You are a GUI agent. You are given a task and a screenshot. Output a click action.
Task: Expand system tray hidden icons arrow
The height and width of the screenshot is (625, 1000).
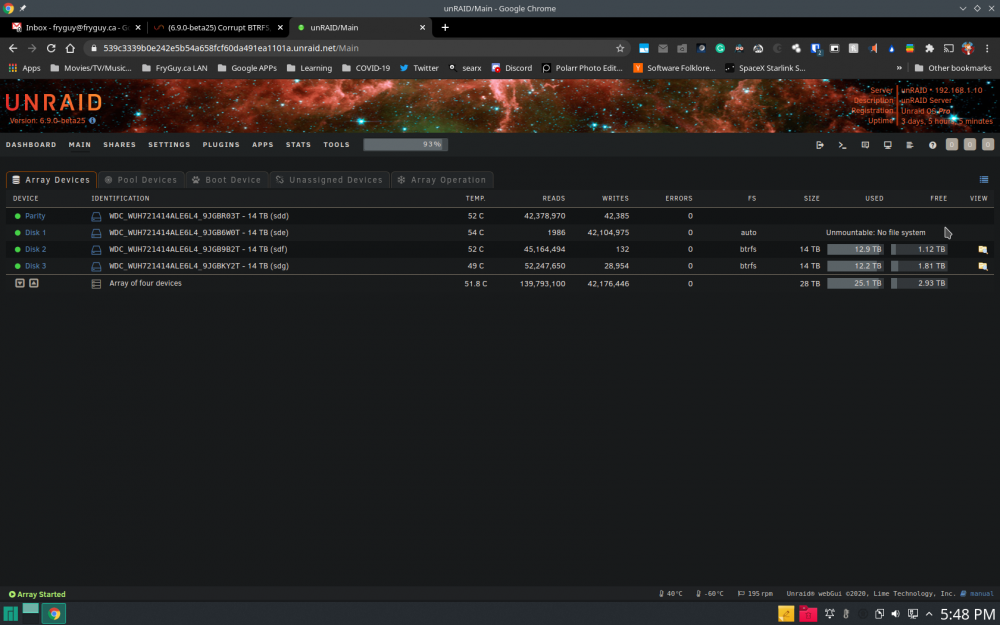pos(930,614)
